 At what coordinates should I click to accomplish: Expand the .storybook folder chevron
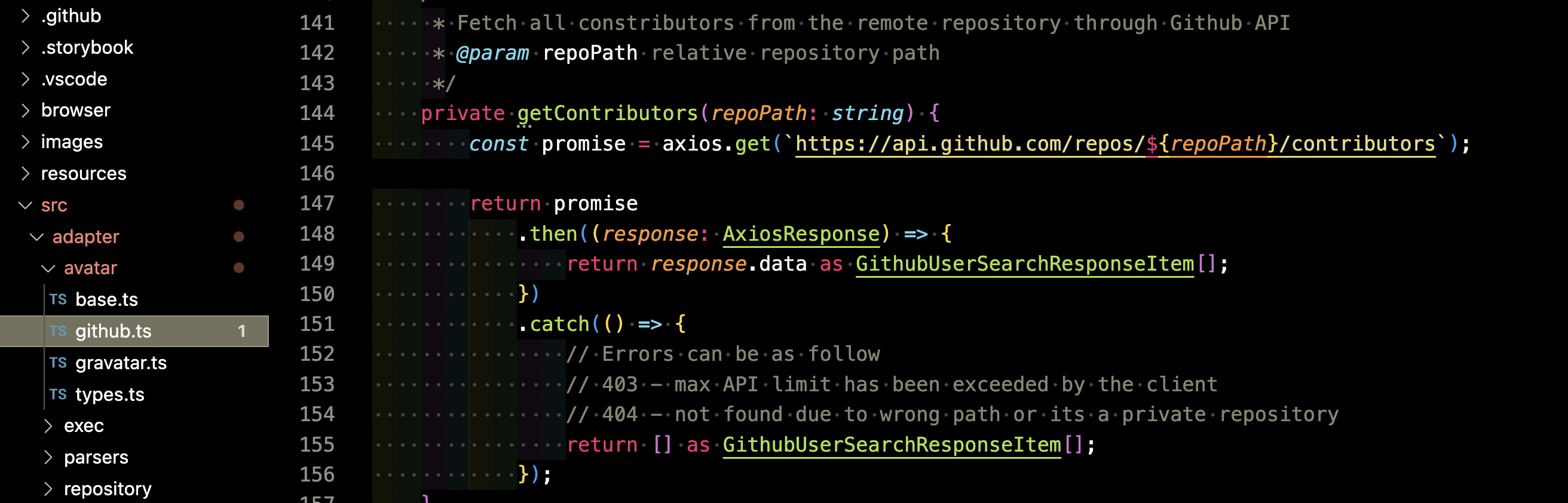point(25,47)
